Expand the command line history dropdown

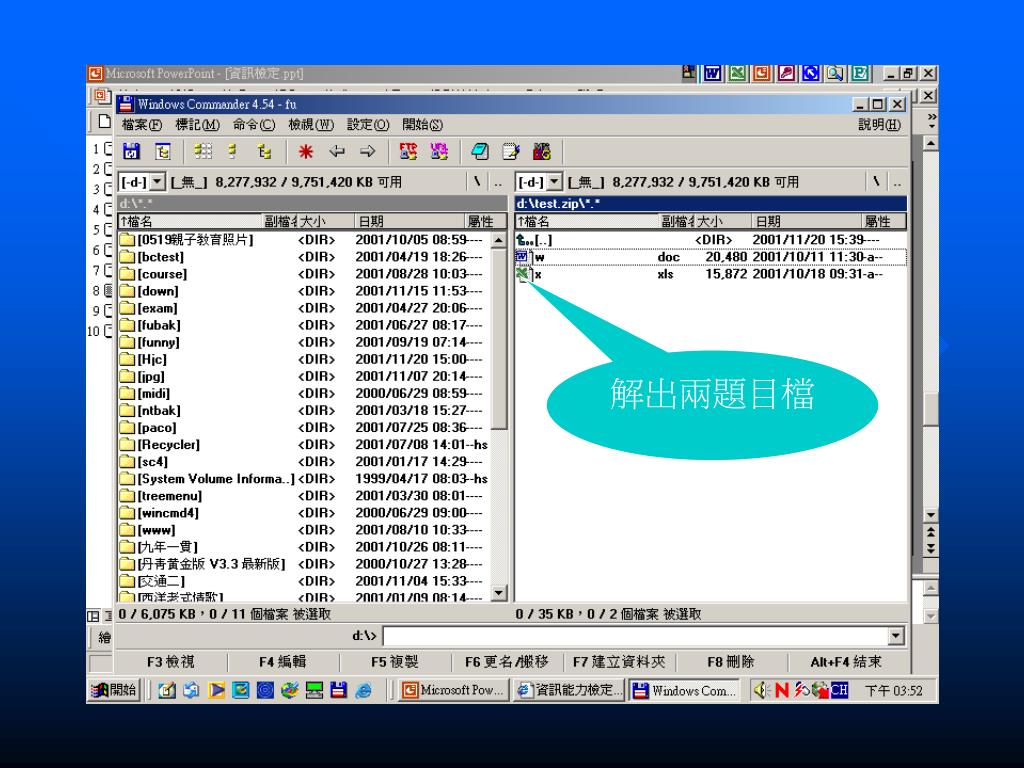896,635
